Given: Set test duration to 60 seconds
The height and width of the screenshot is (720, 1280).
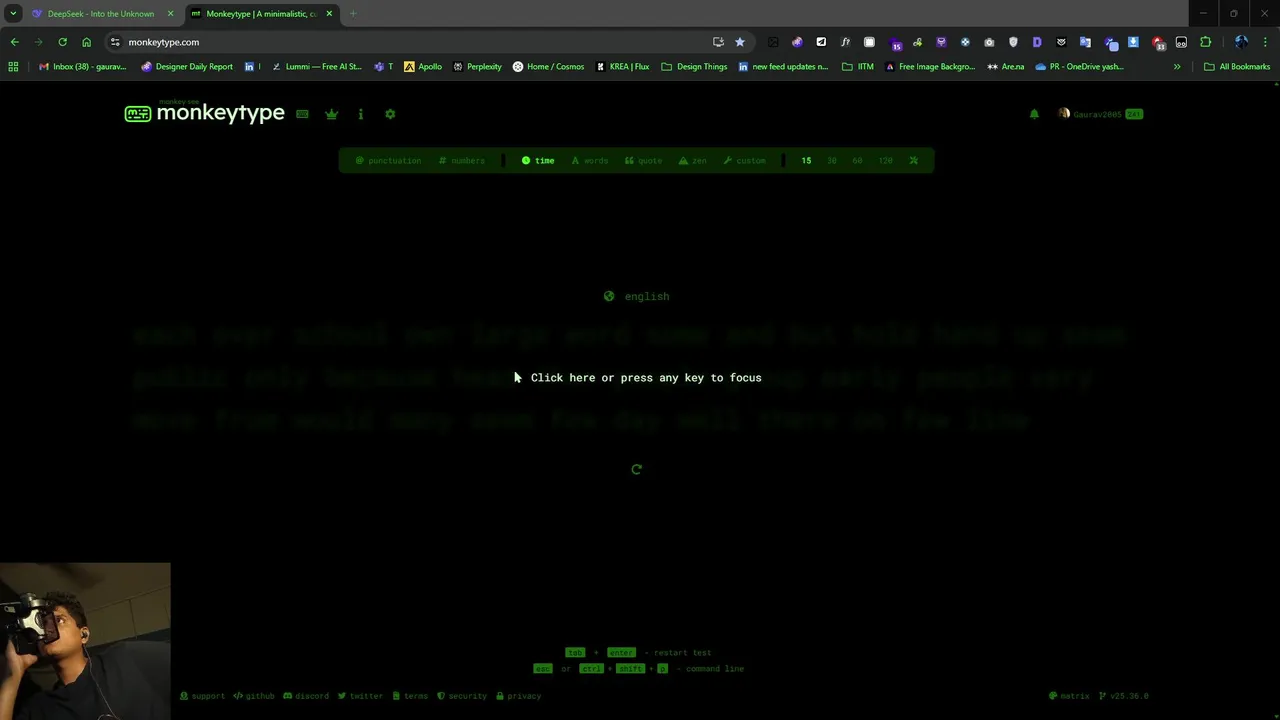Looking at the screenshot, I should [x=857, y=160].
